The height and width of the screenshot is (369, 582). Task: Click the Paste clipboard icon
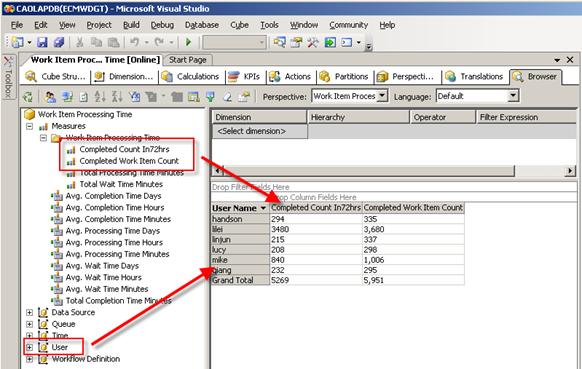click(x=113, y=42)
